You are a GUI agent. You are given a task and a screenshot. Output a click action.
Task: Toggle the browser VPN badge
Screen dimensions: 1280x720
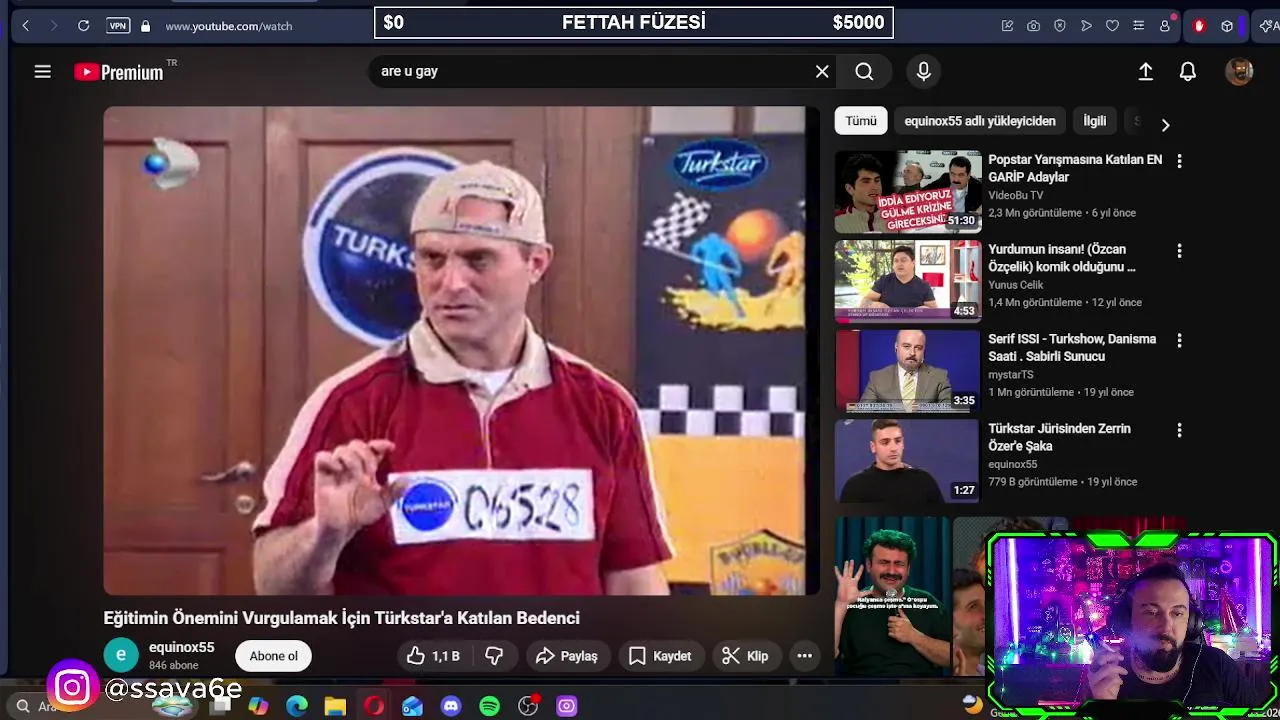(118, 26)
